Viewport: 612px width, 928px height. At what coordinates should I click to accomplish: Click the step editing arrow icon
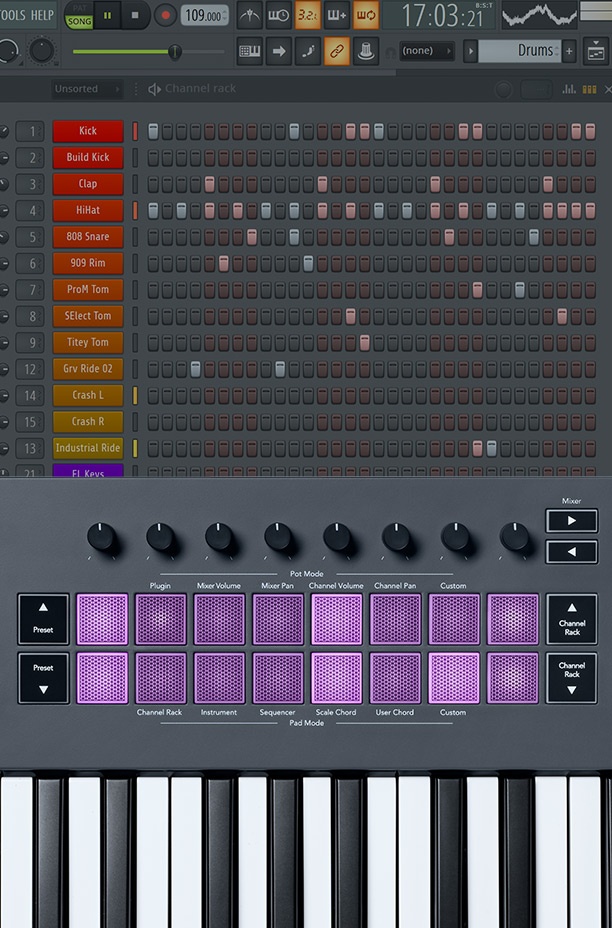tap(279, 51)
